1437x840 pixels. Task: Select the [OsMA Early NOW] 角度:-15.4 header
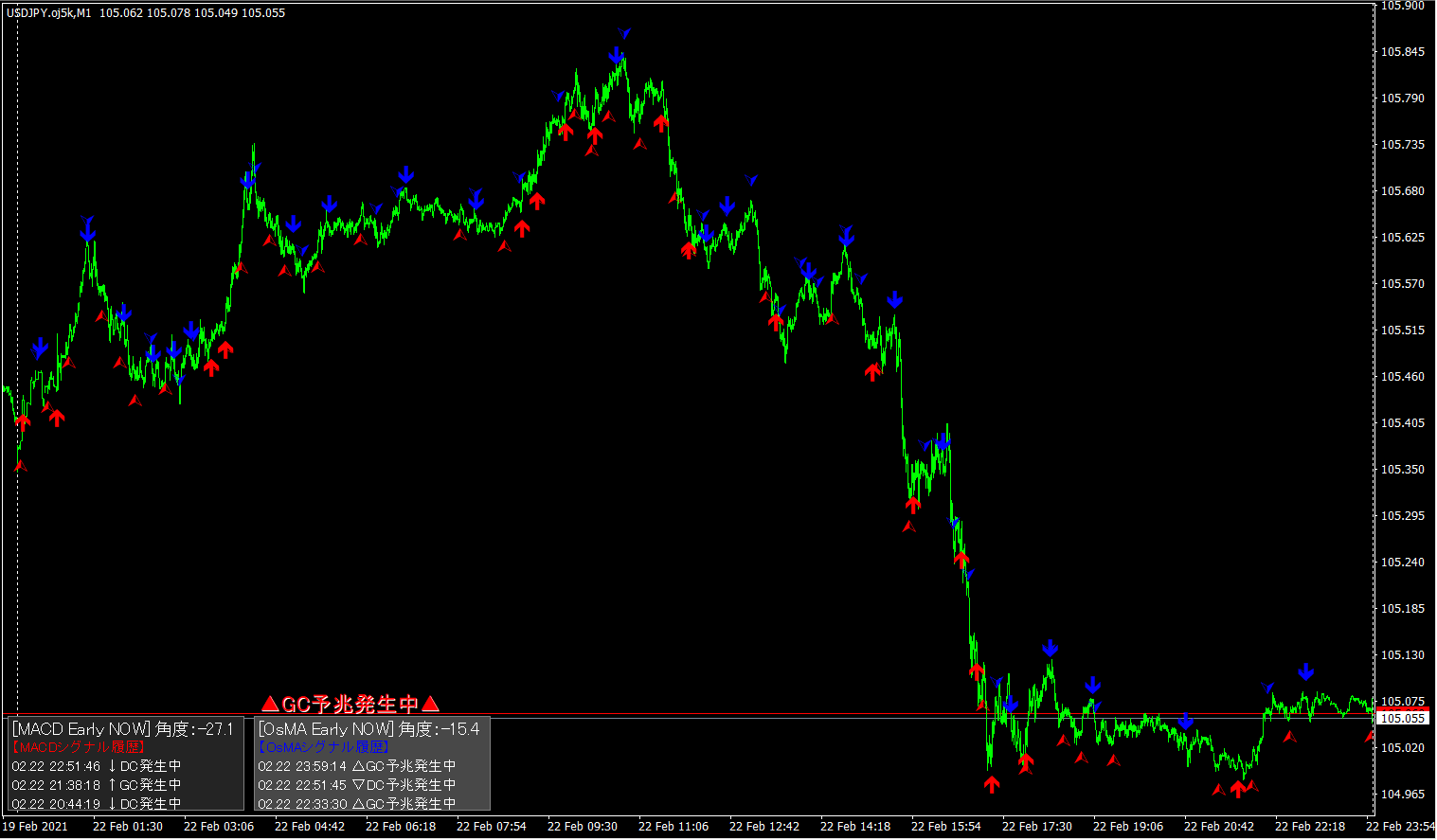click(368, 729)
